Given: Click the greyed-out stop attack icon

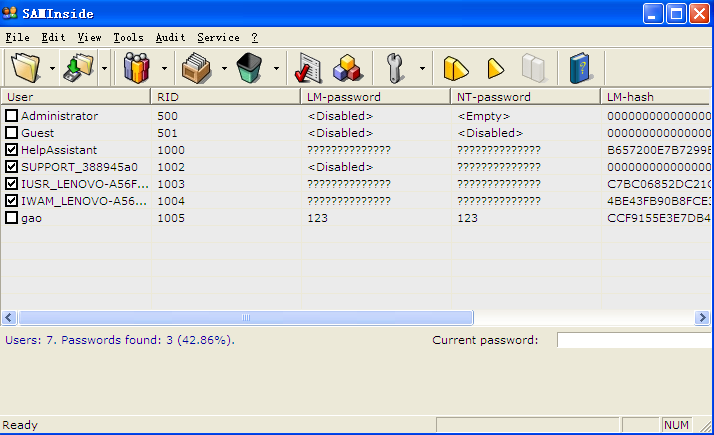Looking at the screenshot, I should [x=534, y=68].
